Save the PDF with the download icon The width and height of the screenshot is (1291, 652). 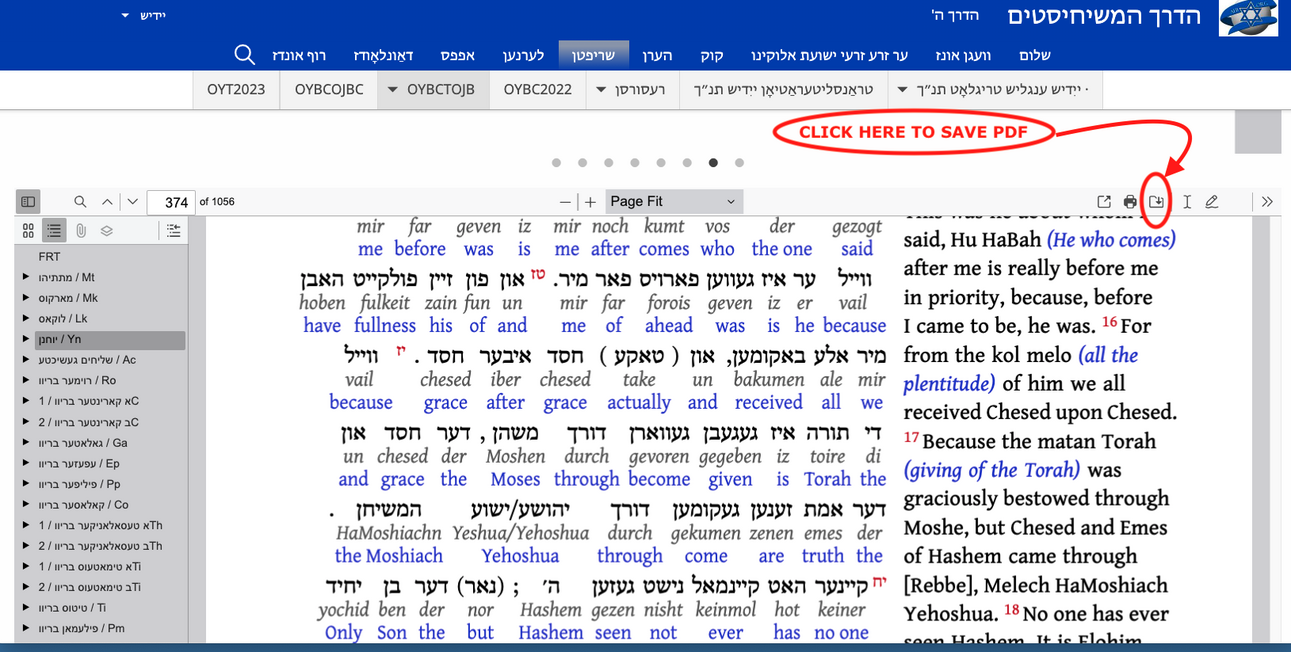1156,202
